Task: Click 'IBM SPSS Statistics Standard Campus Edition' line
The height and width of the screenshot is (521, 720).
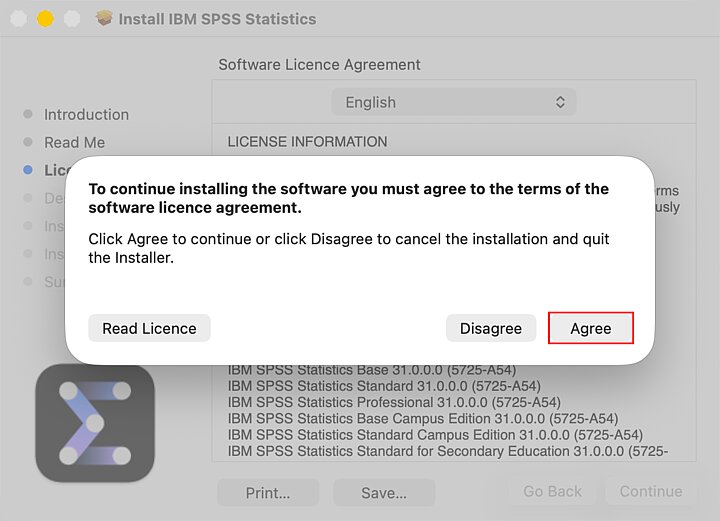Action: tap(435, 435)
